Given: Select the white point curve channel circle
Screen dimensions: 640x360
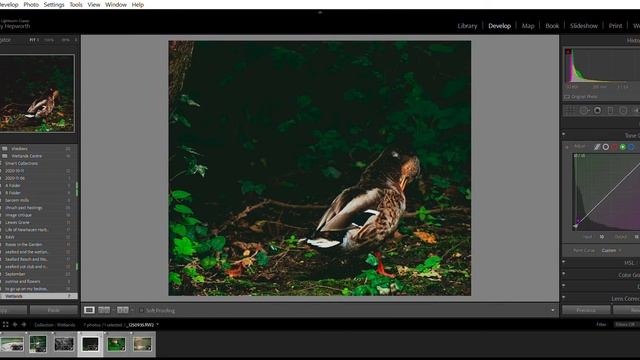Looking at the screenshot, I should (606, 147).
